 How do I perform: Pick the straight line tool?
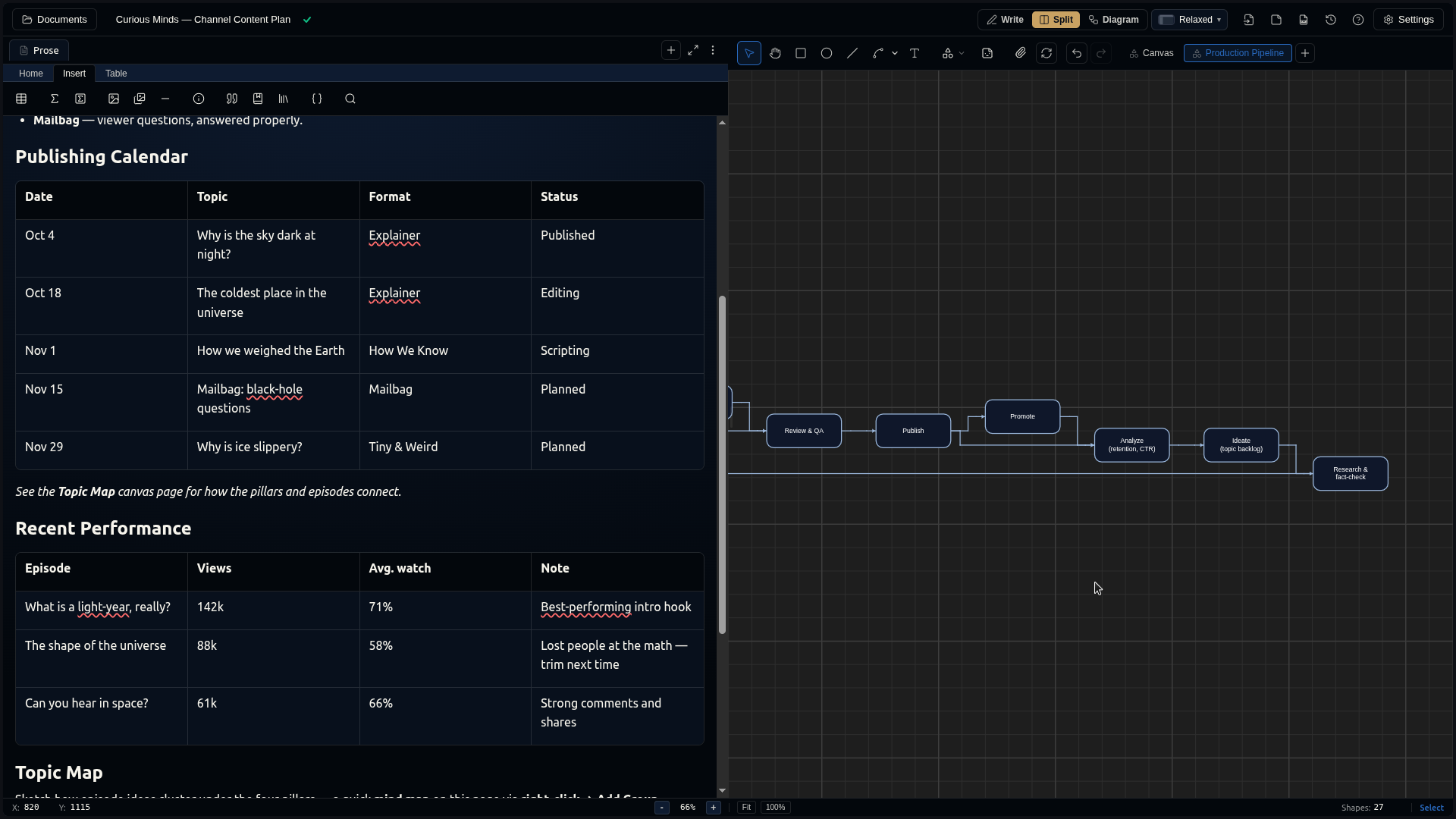pyautogui.click(x=852, y=53)
